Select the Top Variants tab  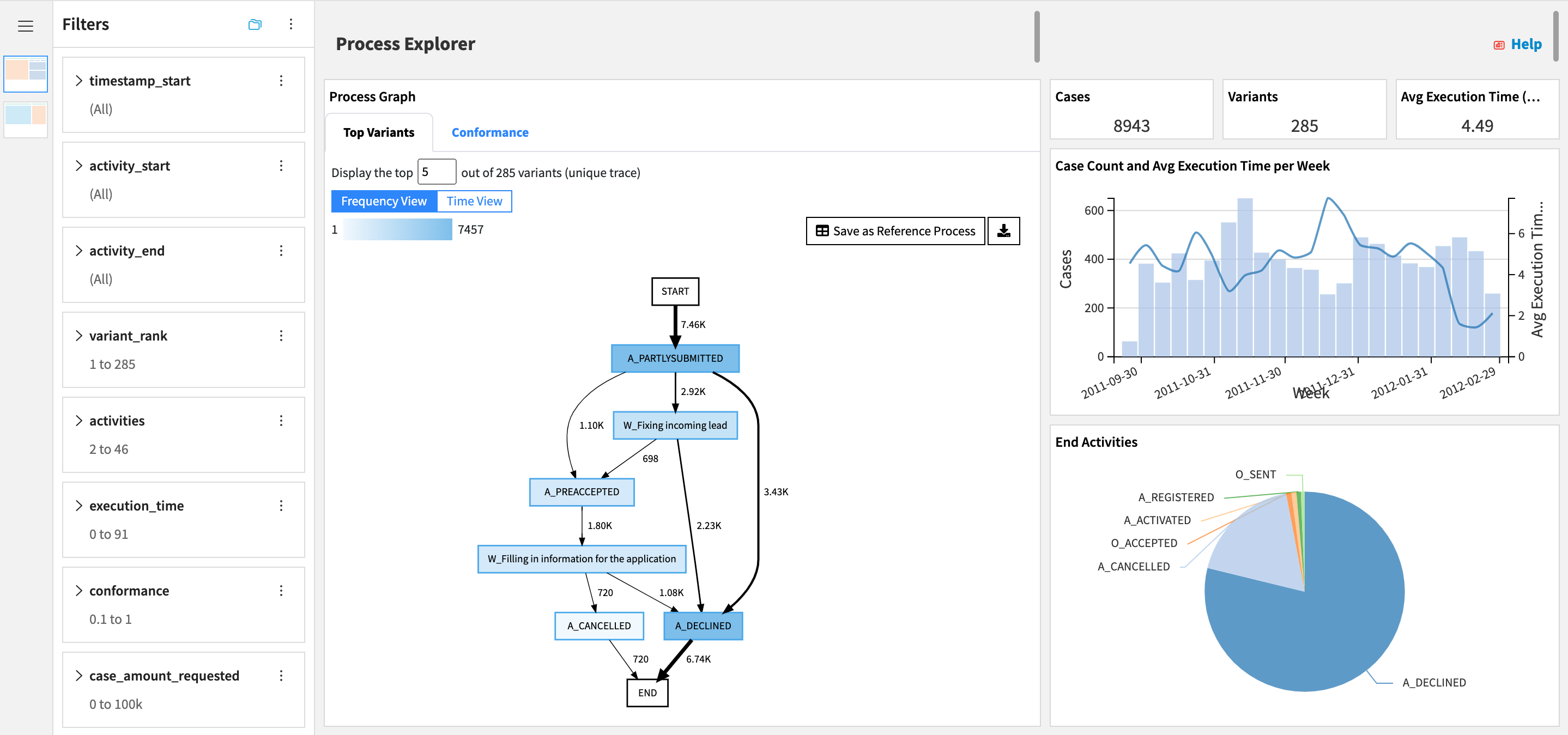pos(379,132)
